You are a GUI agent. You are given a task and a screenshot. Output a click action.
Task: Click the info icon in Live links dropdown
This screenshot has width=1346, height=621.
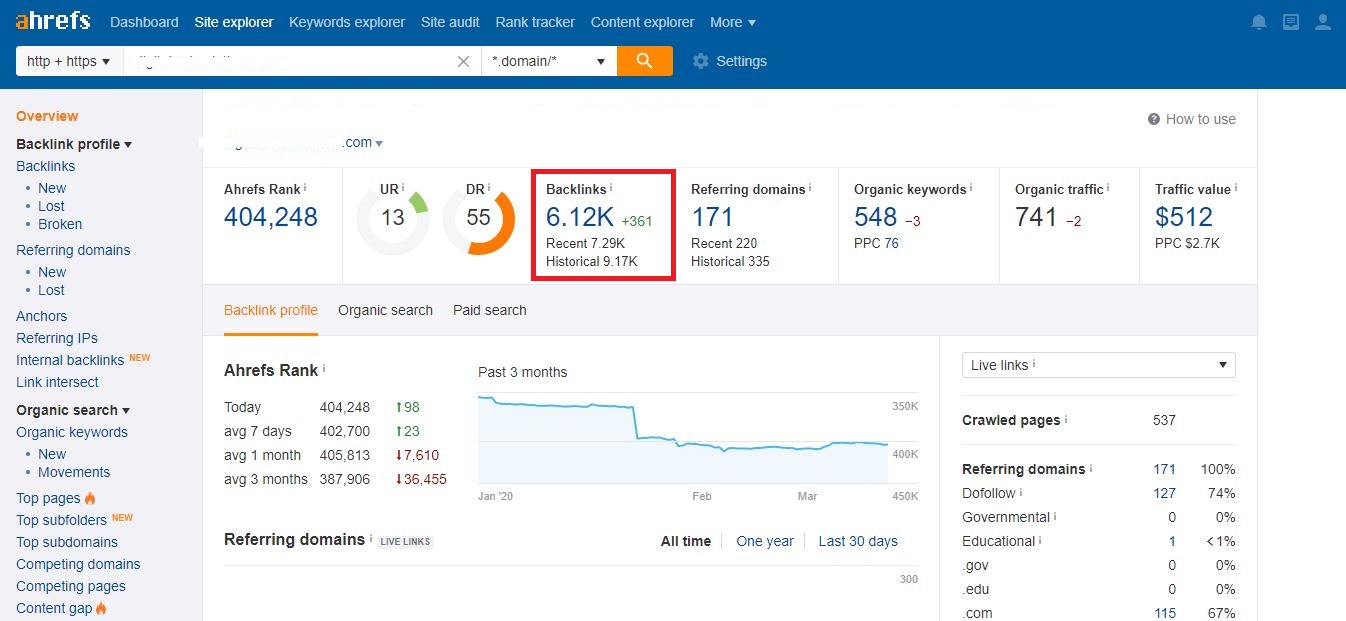coord(1034,364)
